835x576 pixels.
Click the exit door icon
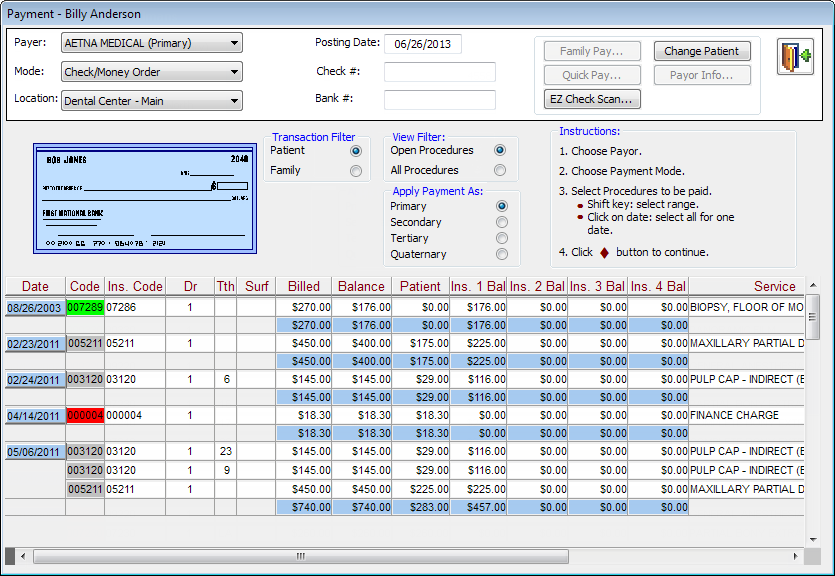click(x=796, y=58)
